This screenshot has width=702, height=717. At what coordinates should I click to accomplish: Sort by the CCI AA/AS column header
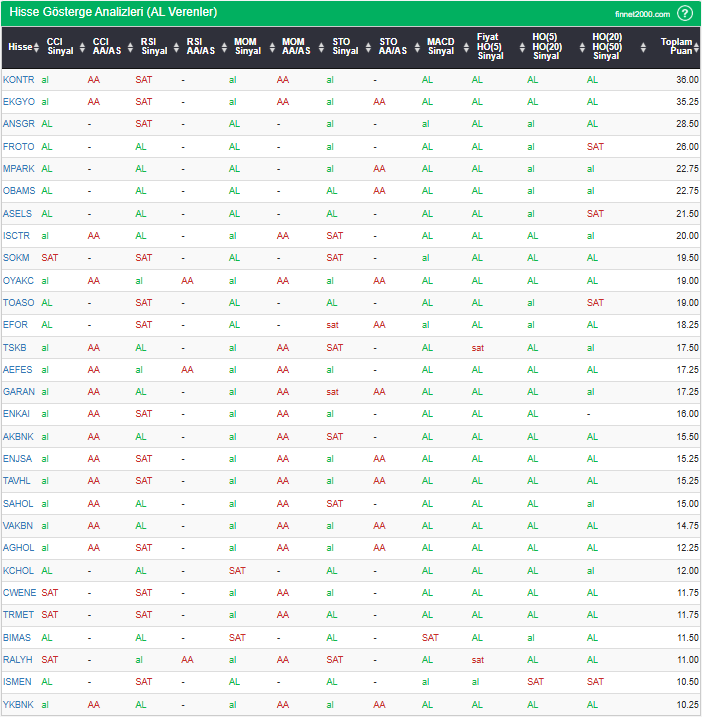click(106, 46)
